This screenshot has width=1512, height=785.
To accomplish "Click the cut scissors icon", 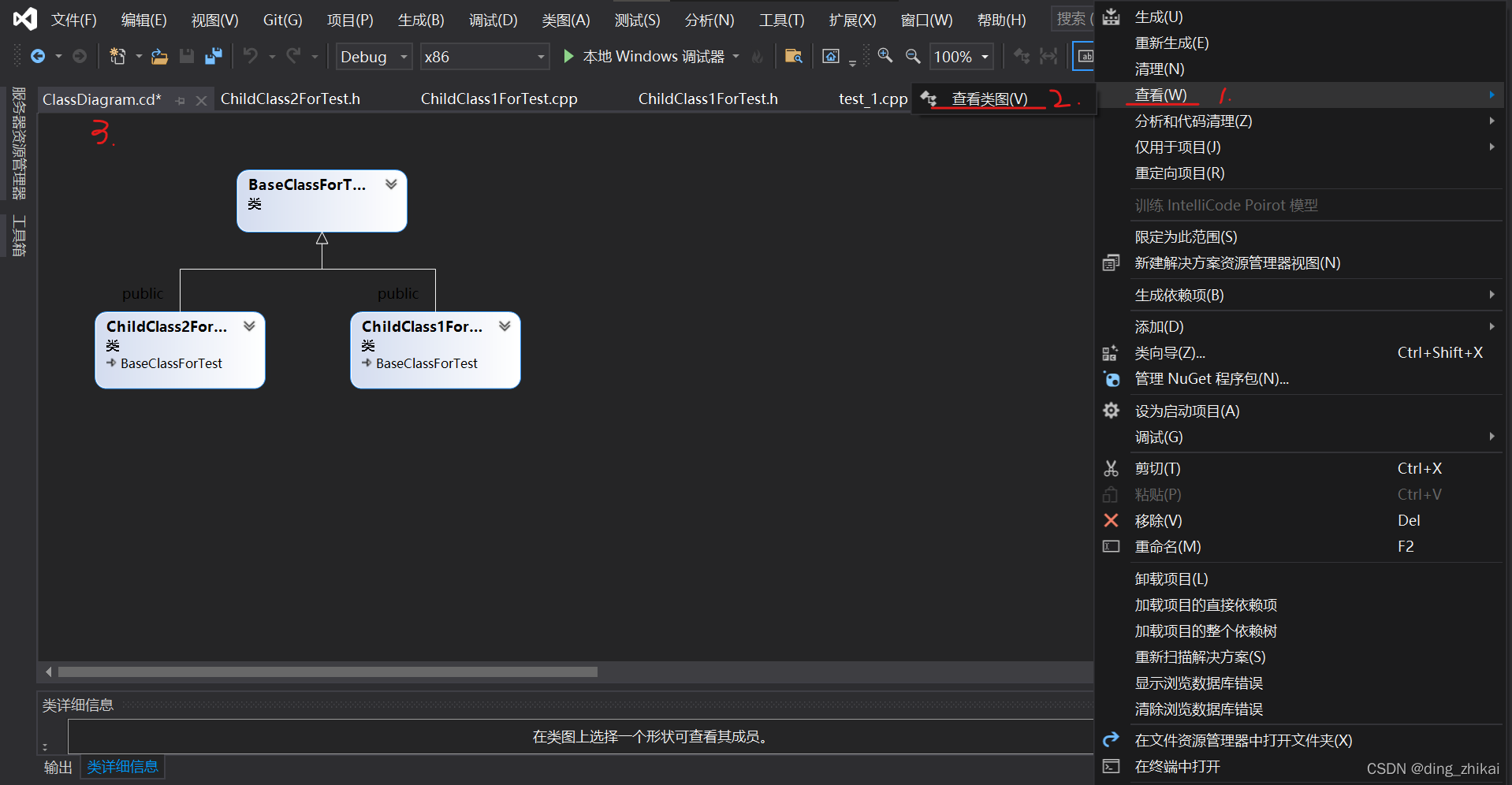I will click(1111, 468).
